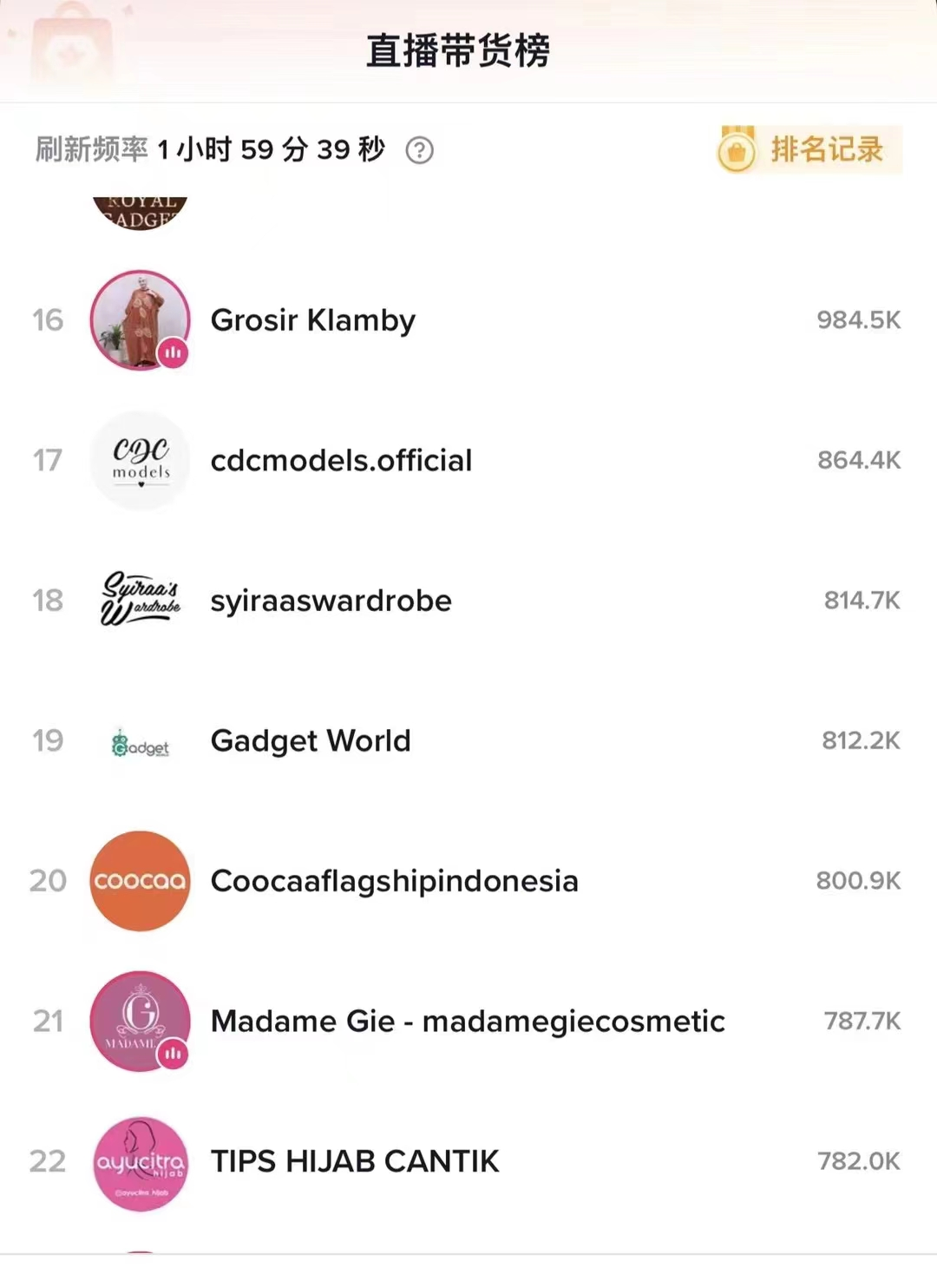The width and height of the screenshot is (937, 1288).
Task: Tap the live badge on Grosir Klamby avatar
Action: 174,352
